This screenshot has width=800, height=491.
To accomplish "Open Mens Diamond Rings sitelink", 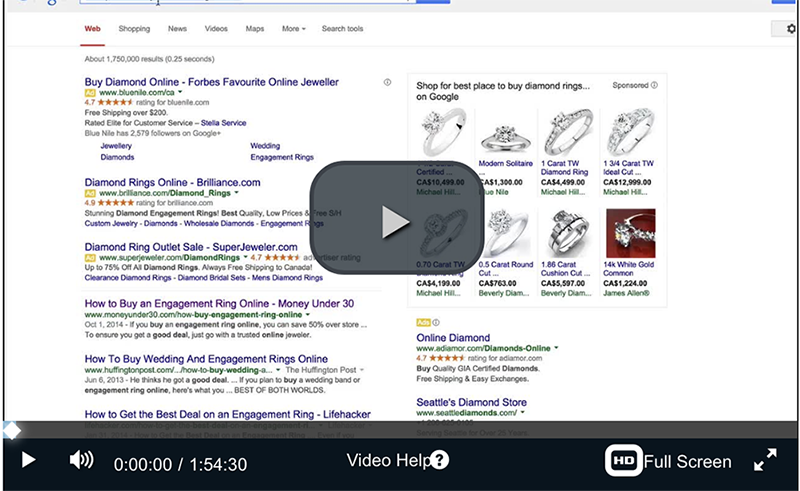I will click(x=287, y=278).
